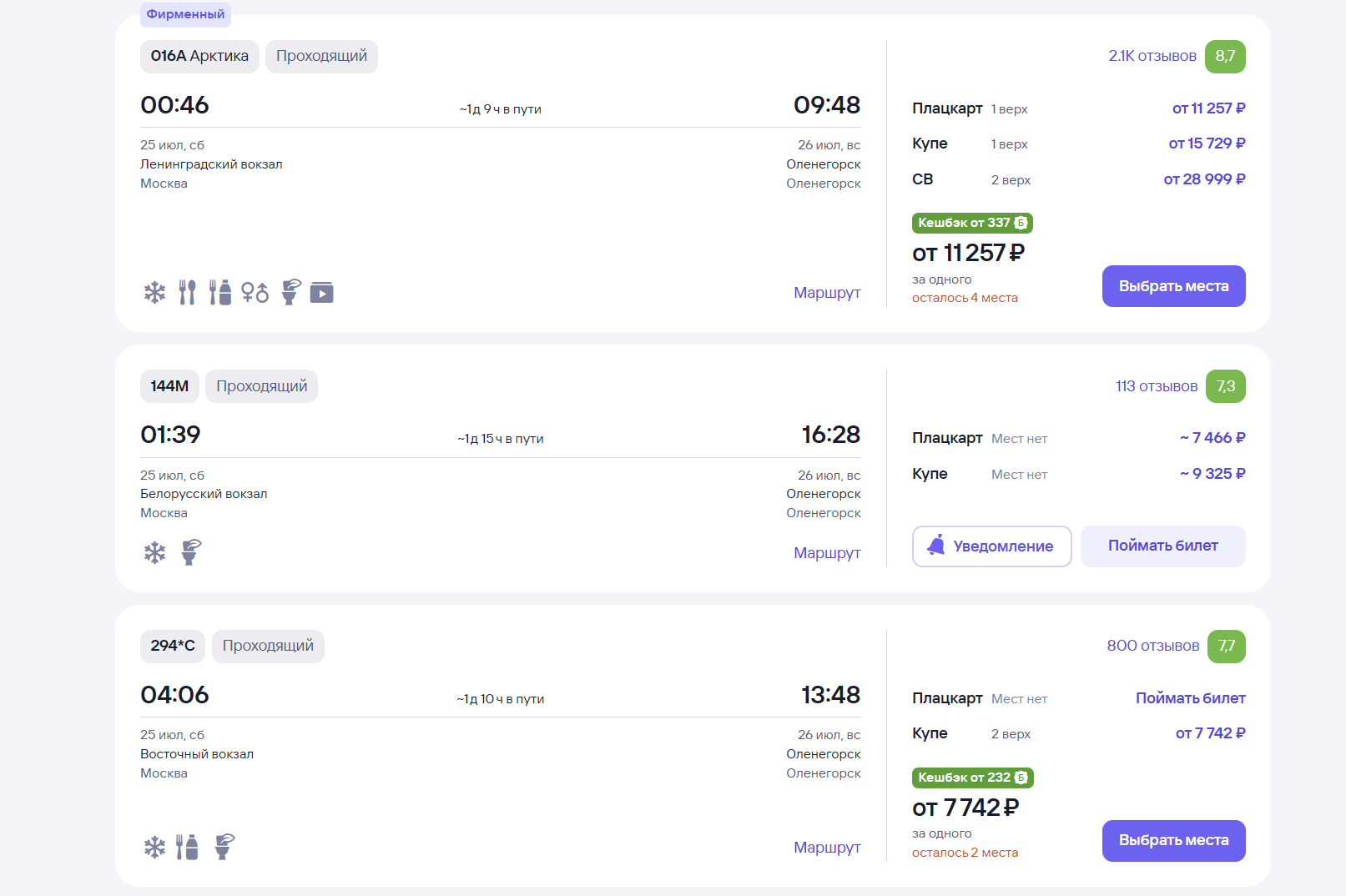Click the air conditioning snowflake icon for train 016A
Viewport: 1346px width, 896px height.
(154, 293)
